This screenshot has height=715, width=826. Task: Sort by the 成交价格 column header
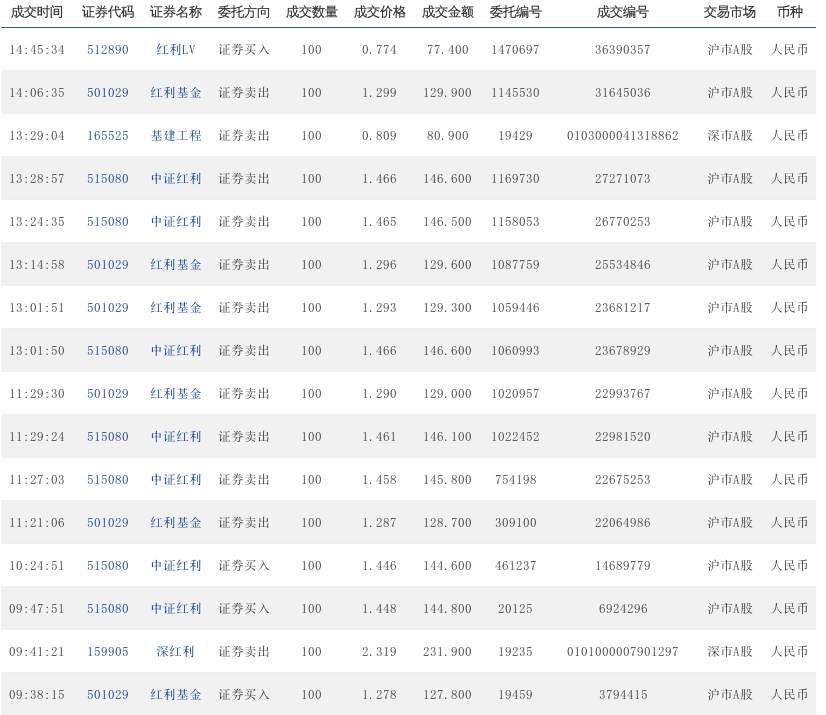coord(379,13)
